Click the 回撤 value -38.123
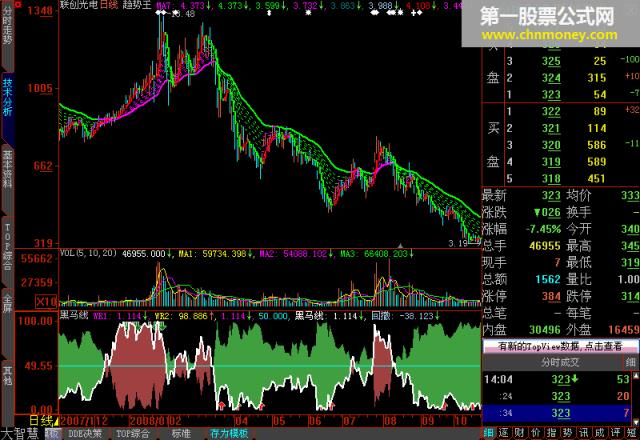 point(417,316)
